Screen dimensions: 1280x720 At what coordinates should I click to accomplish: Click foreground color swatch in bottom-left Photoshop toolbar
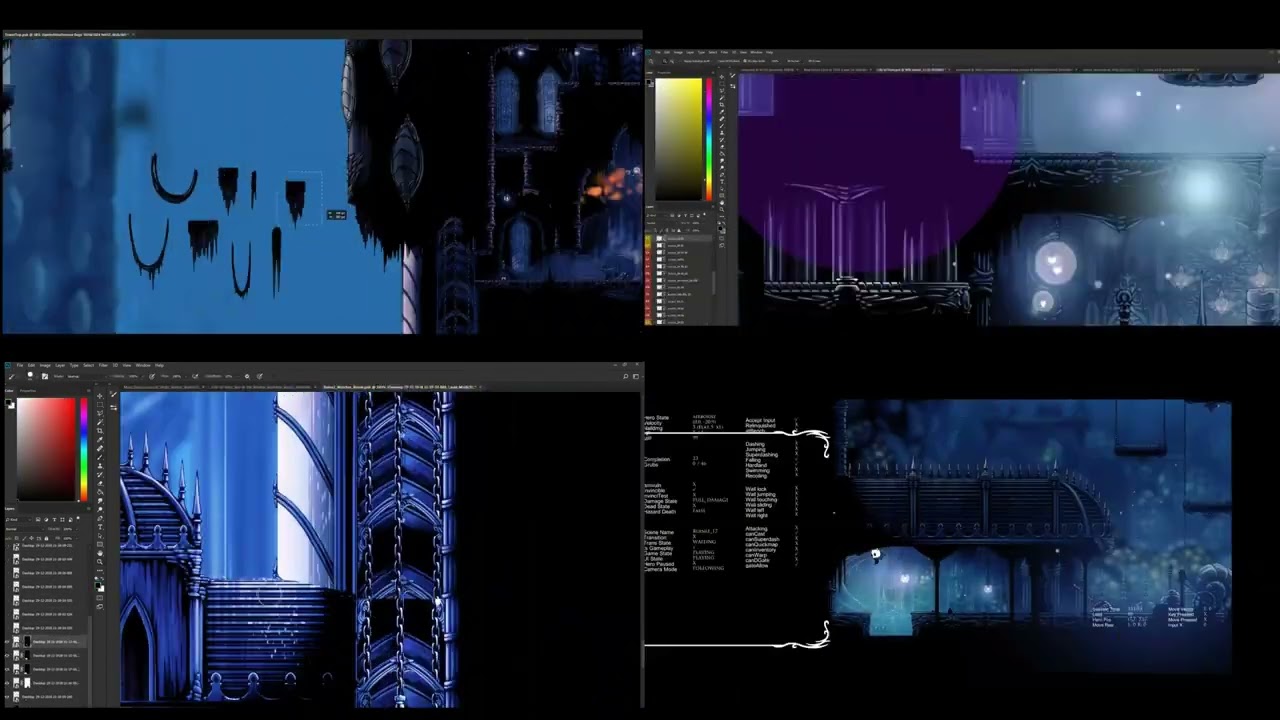pyautogui.click(x=97, y=585)
